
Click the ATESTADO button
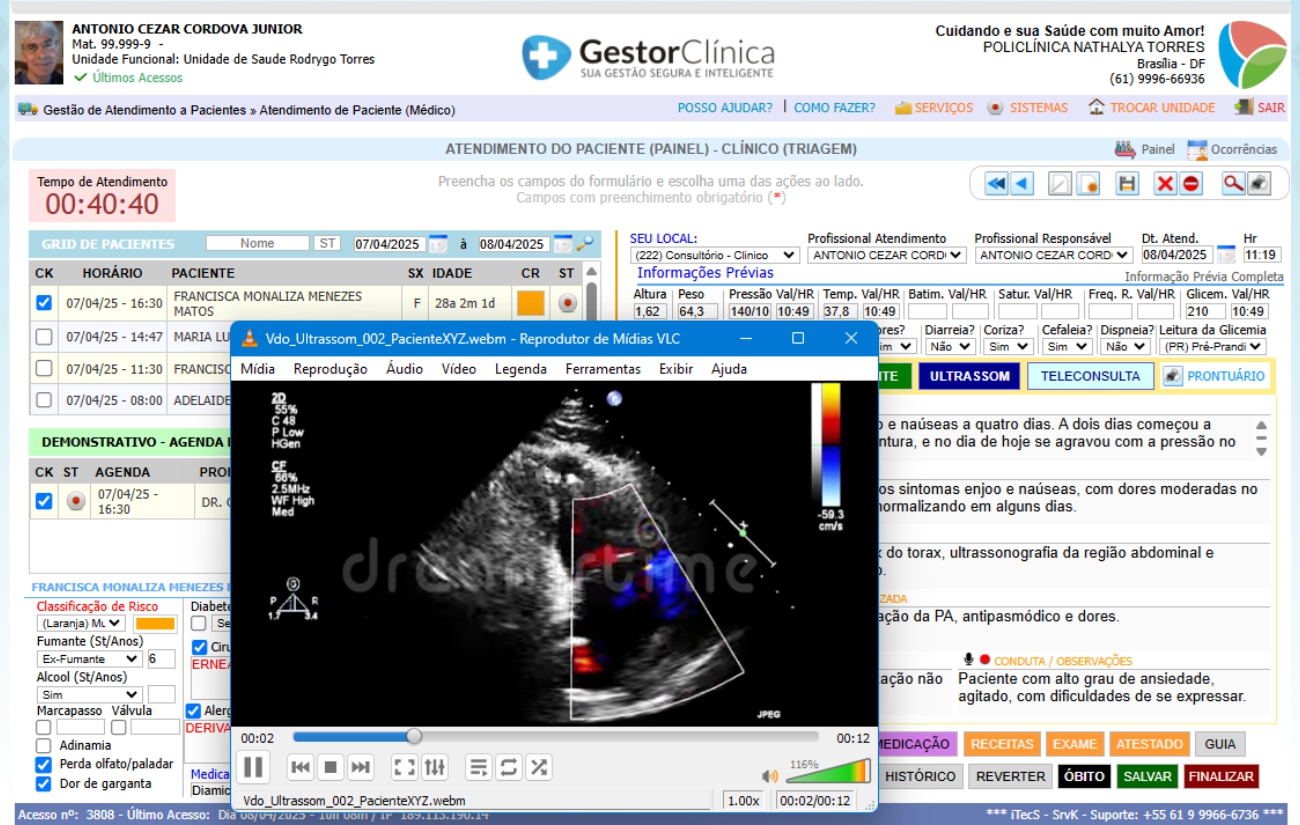pos(1149,744)
